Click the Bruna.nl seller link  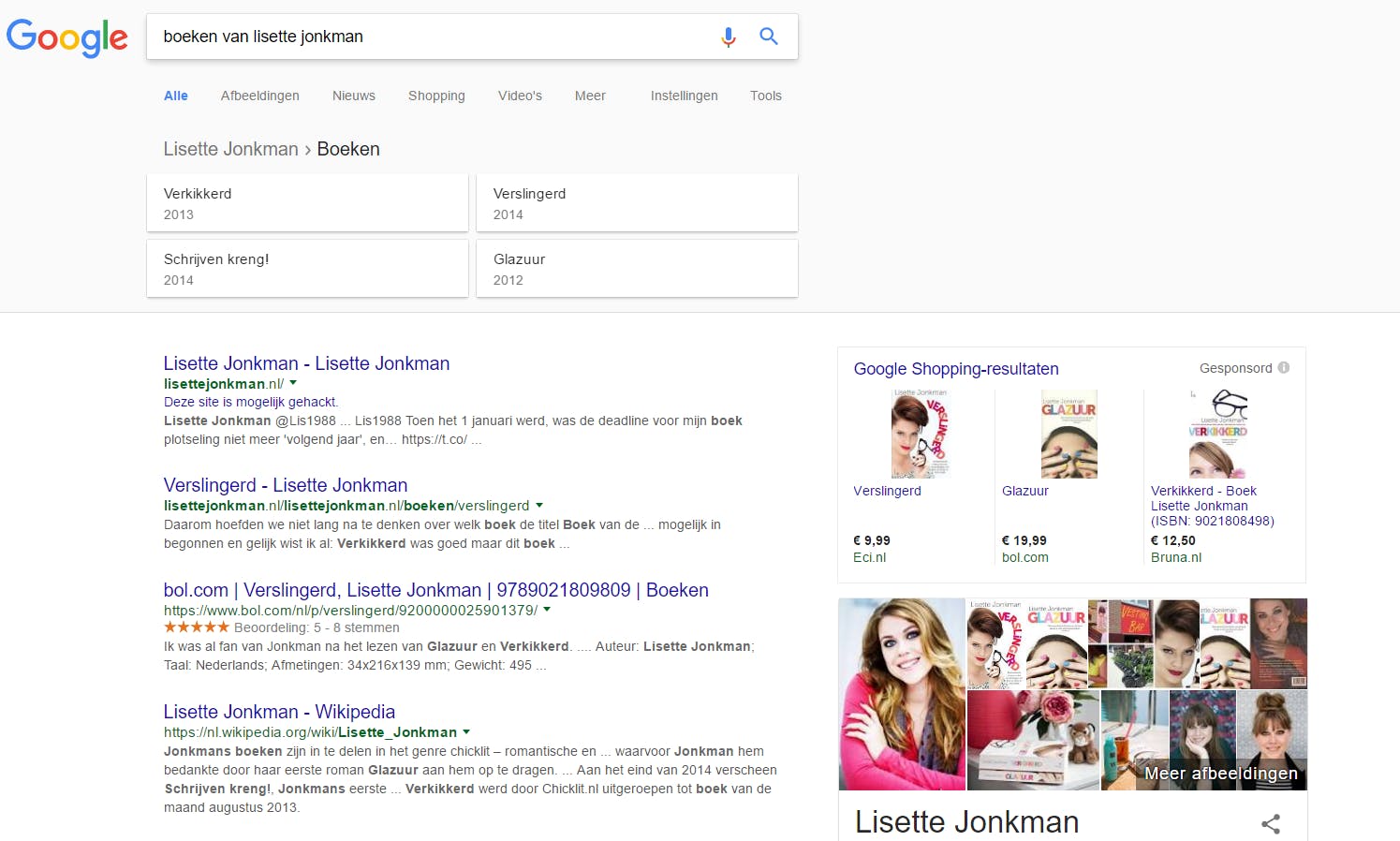click(x=1176, y=557)
